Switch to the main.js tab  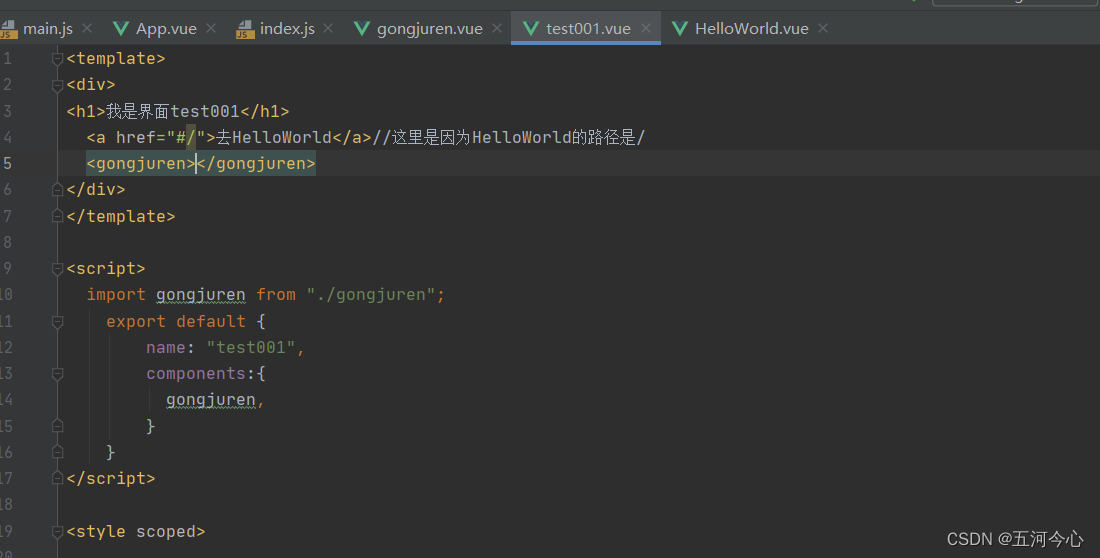coord(47,29)
